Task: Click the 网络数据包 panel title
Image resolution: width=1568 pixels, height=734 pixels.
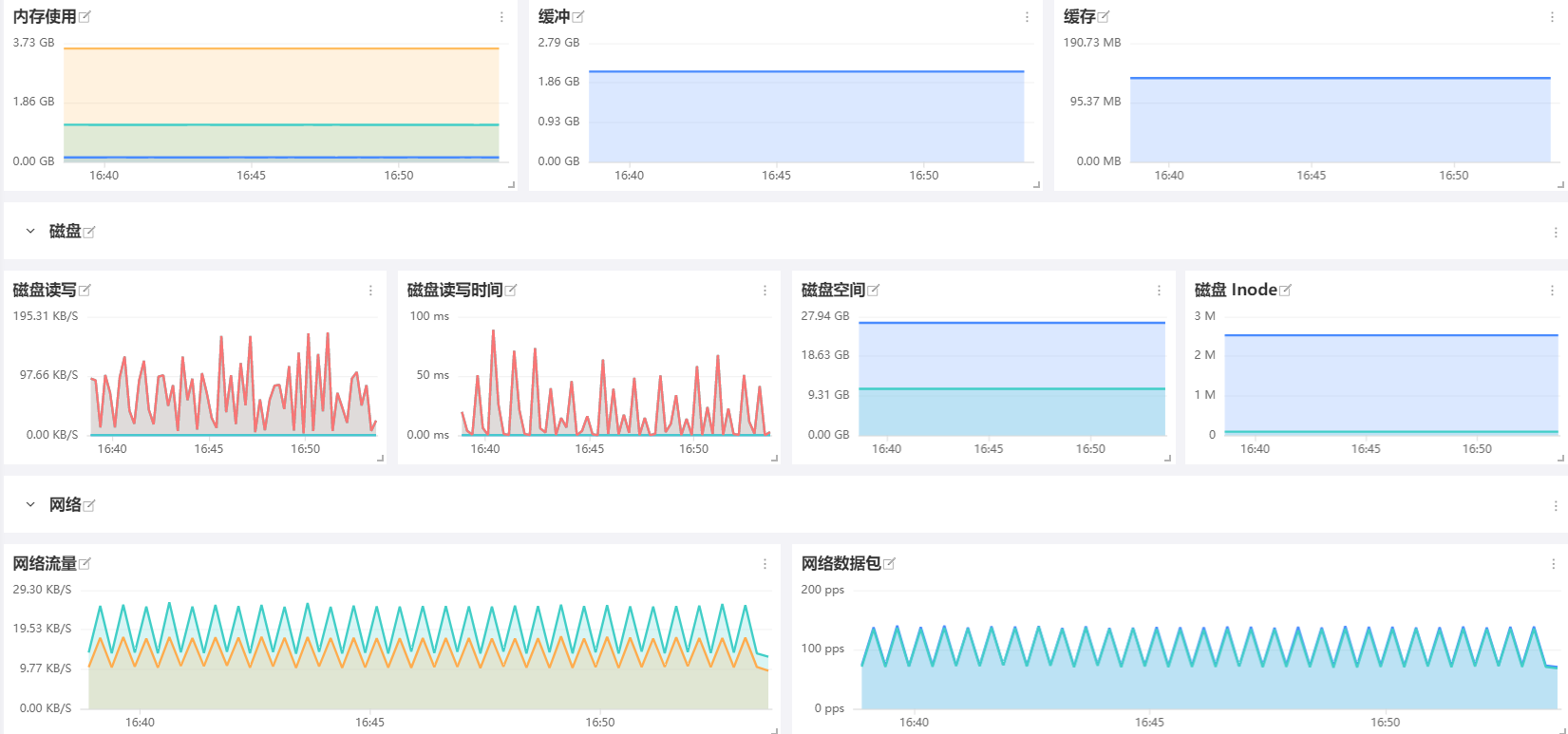Action: (841, 564)
